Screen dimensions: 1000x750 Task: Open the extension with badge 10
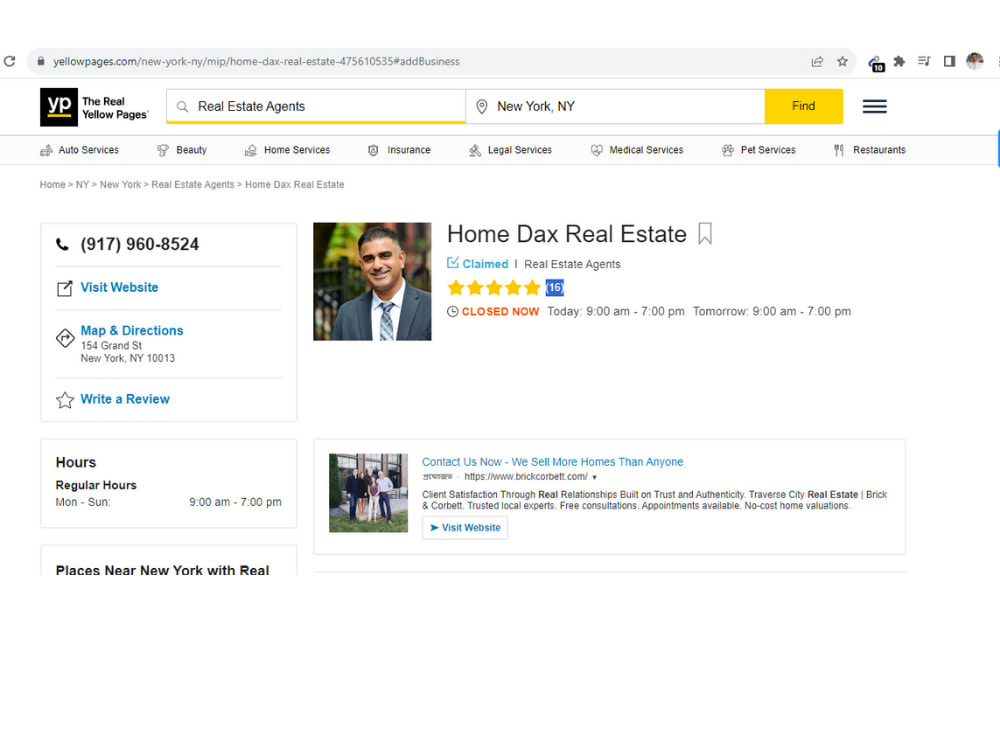coord(876,62)
